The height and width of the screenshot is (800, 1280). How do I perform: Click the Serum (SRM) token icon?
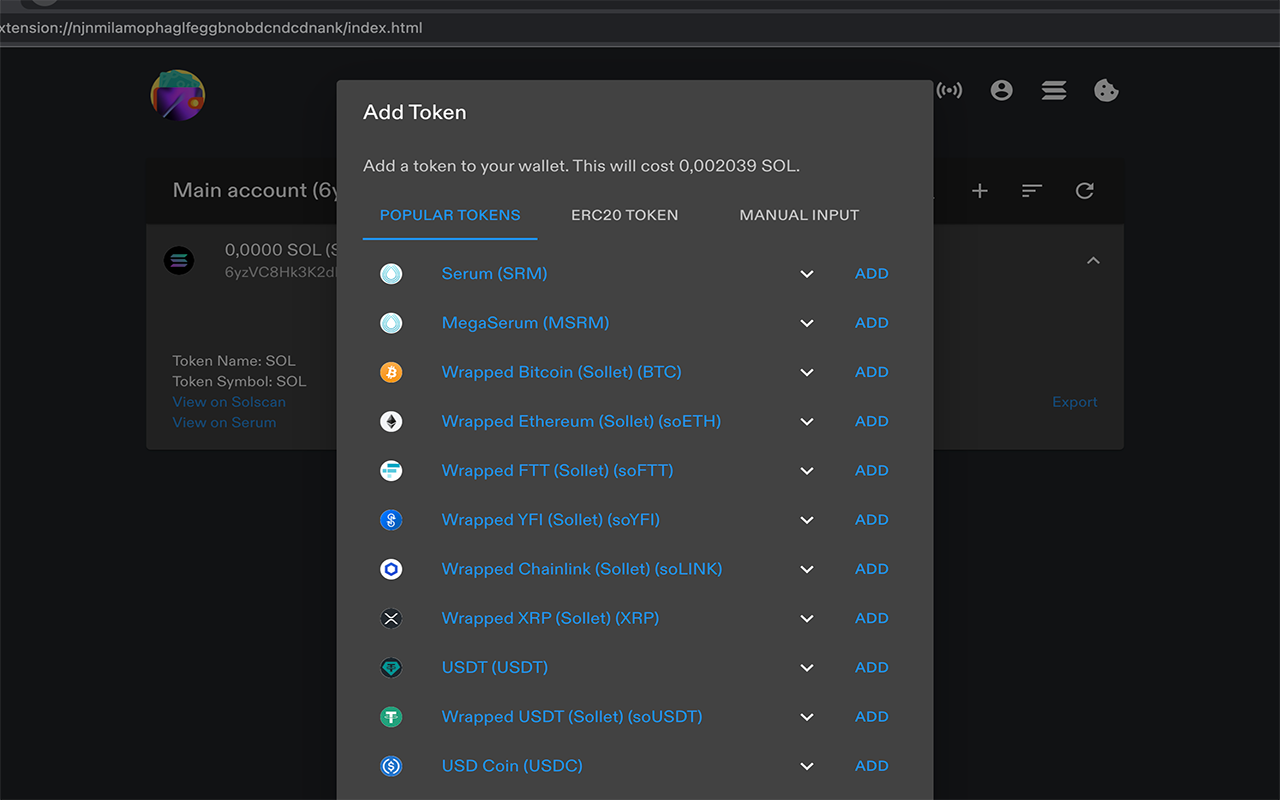pos(391,274)
